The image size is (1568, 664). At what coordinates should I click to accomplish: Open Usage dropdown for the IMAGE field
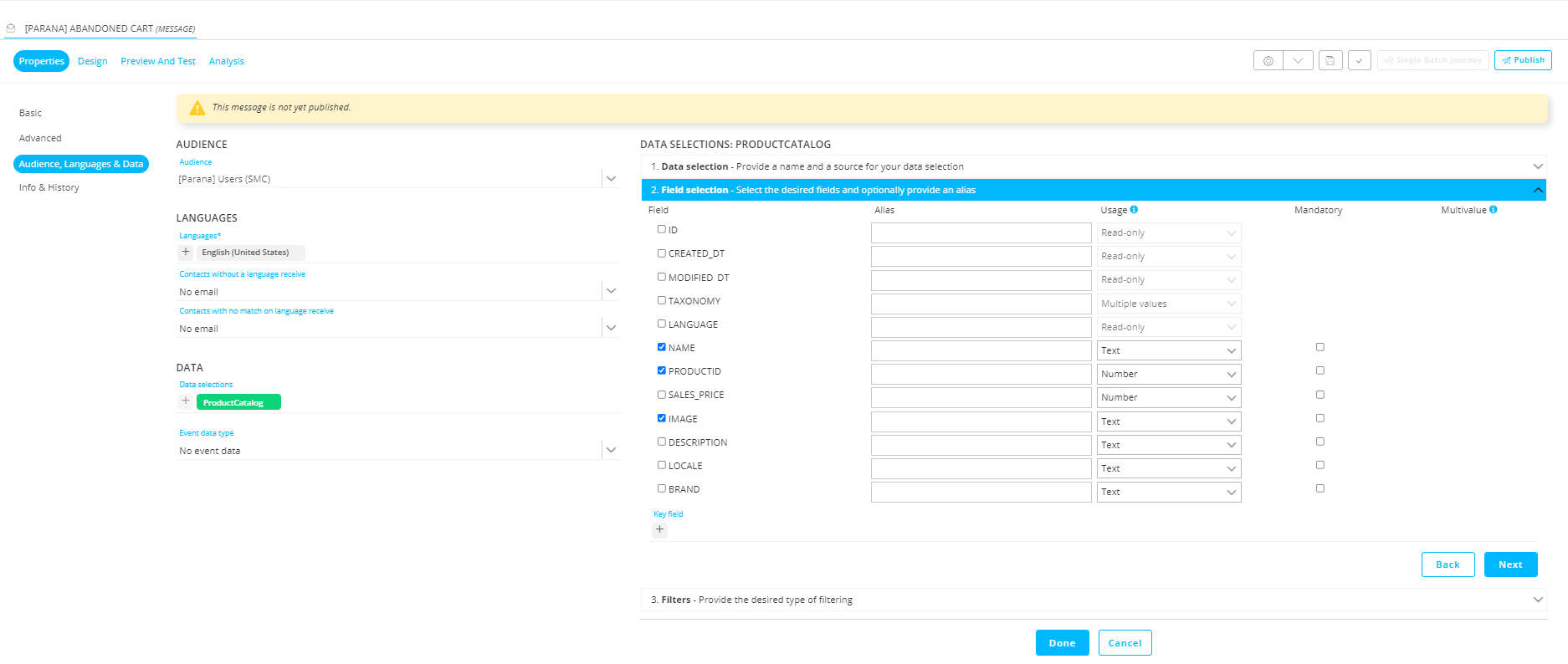tap(1168, 421)
